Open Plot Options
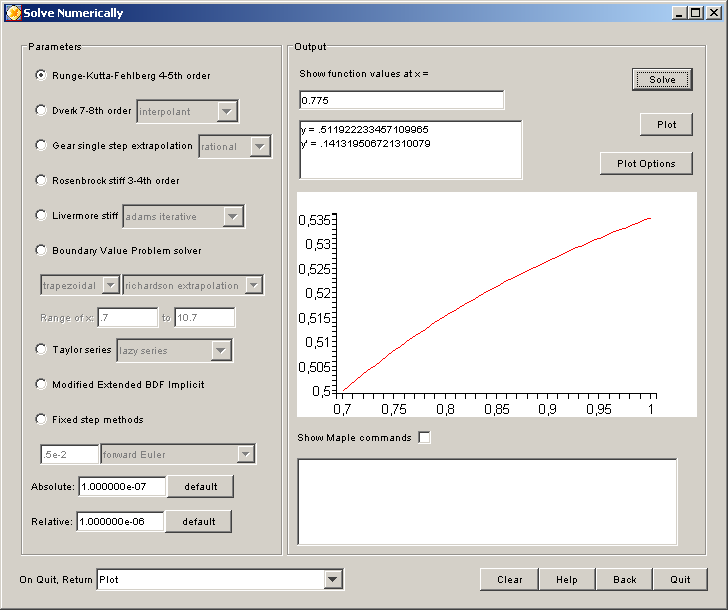Image resolution: width=728 pixels, height=610 pixels. point(646,164)
